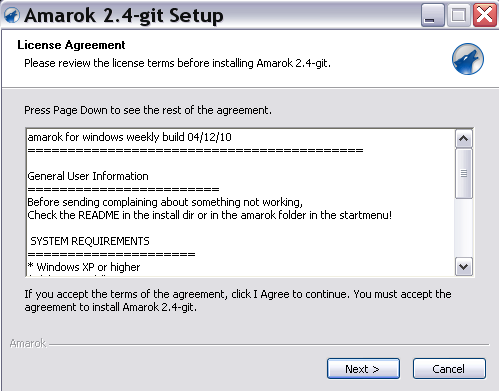Click the blue Amarok wolf logo in header

pos(468,59)
